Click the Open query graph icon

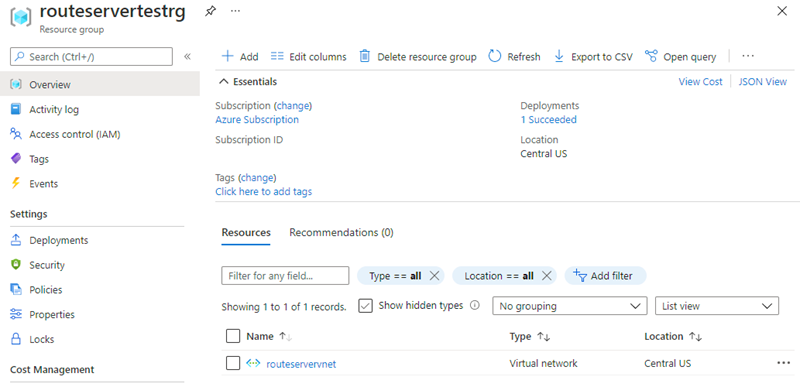point(651,56)
